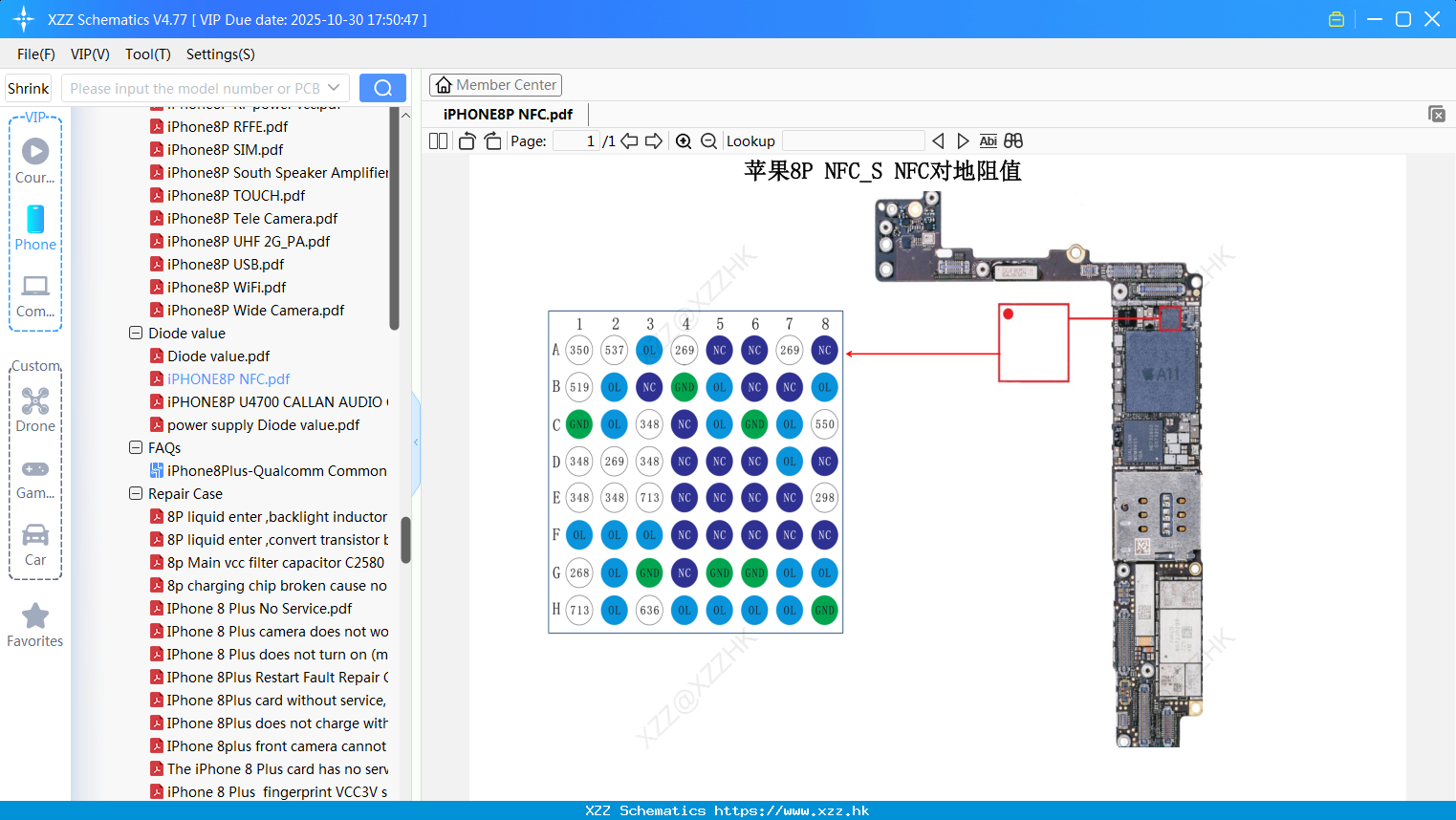The height and width of the screenshot is (820, 1456).
Task: Open the File(F) menu
Action: 36,54
